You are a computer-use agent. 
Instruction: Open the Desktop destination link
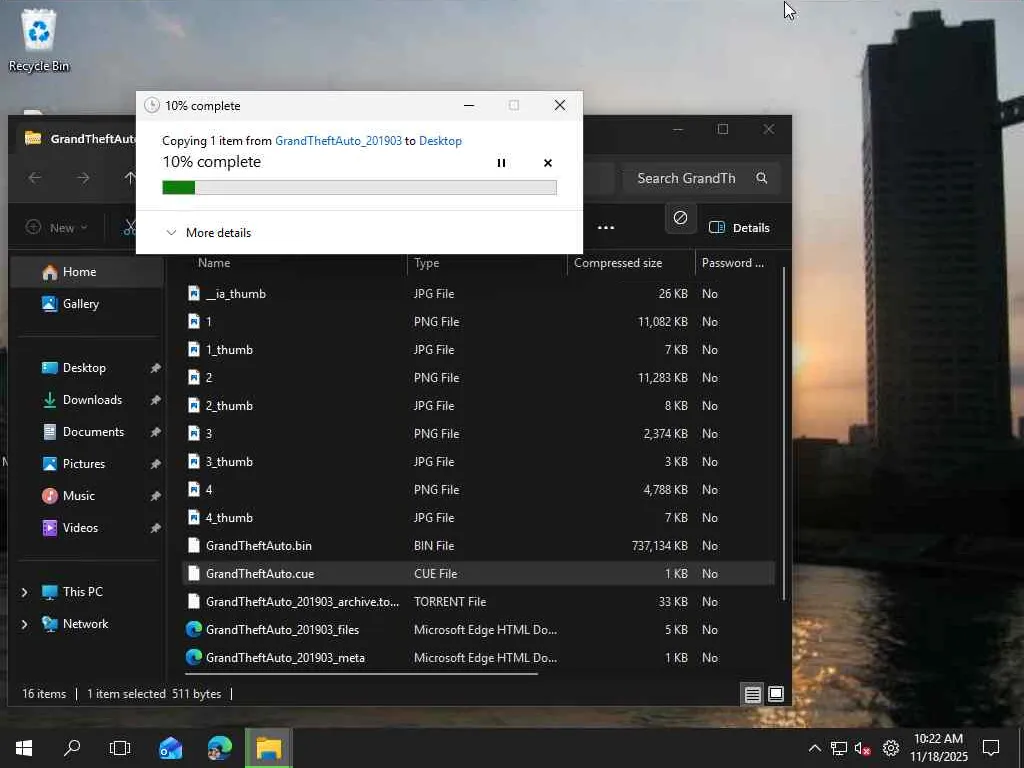click(440, 140)
